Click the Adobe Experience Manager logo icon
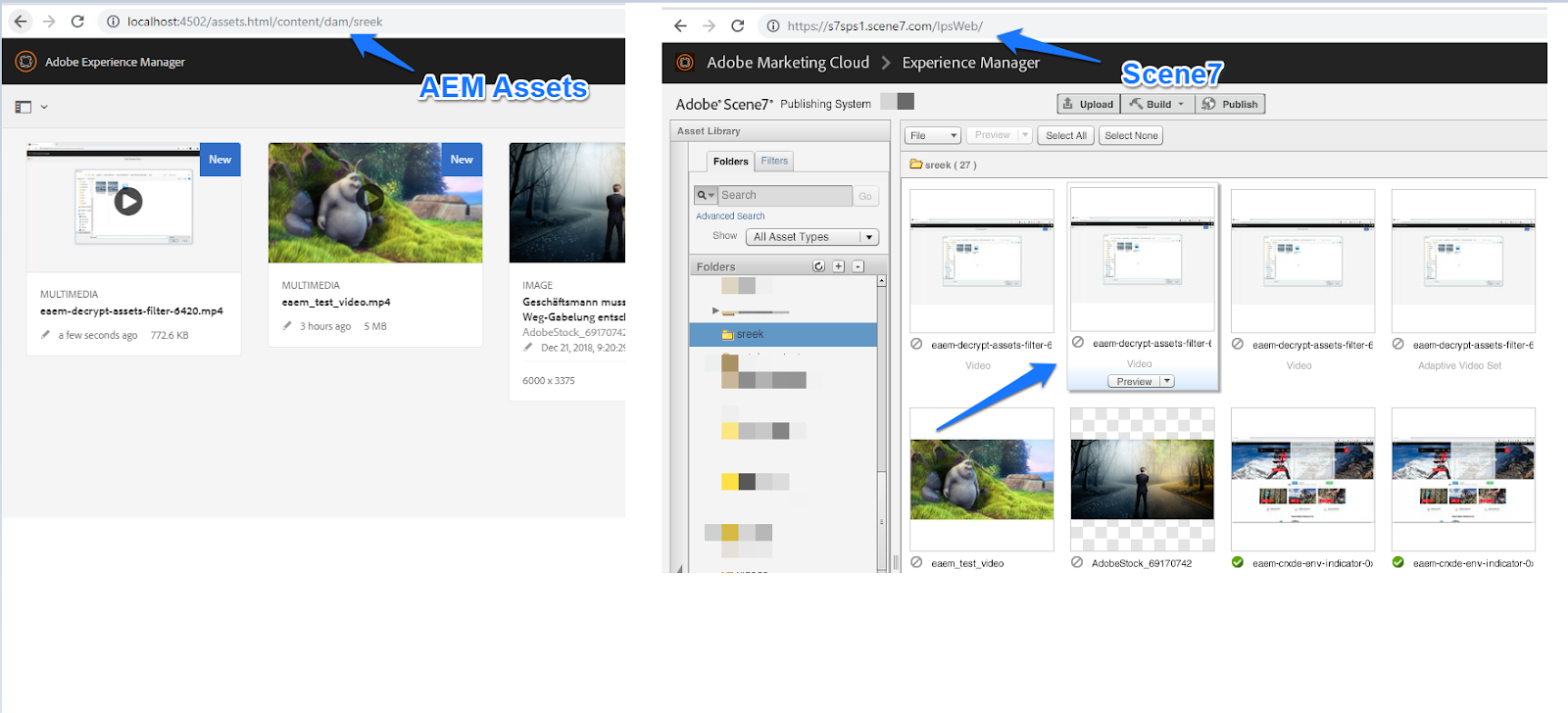The height and width of the screenshot is (713, 1568). coord(26,62)
